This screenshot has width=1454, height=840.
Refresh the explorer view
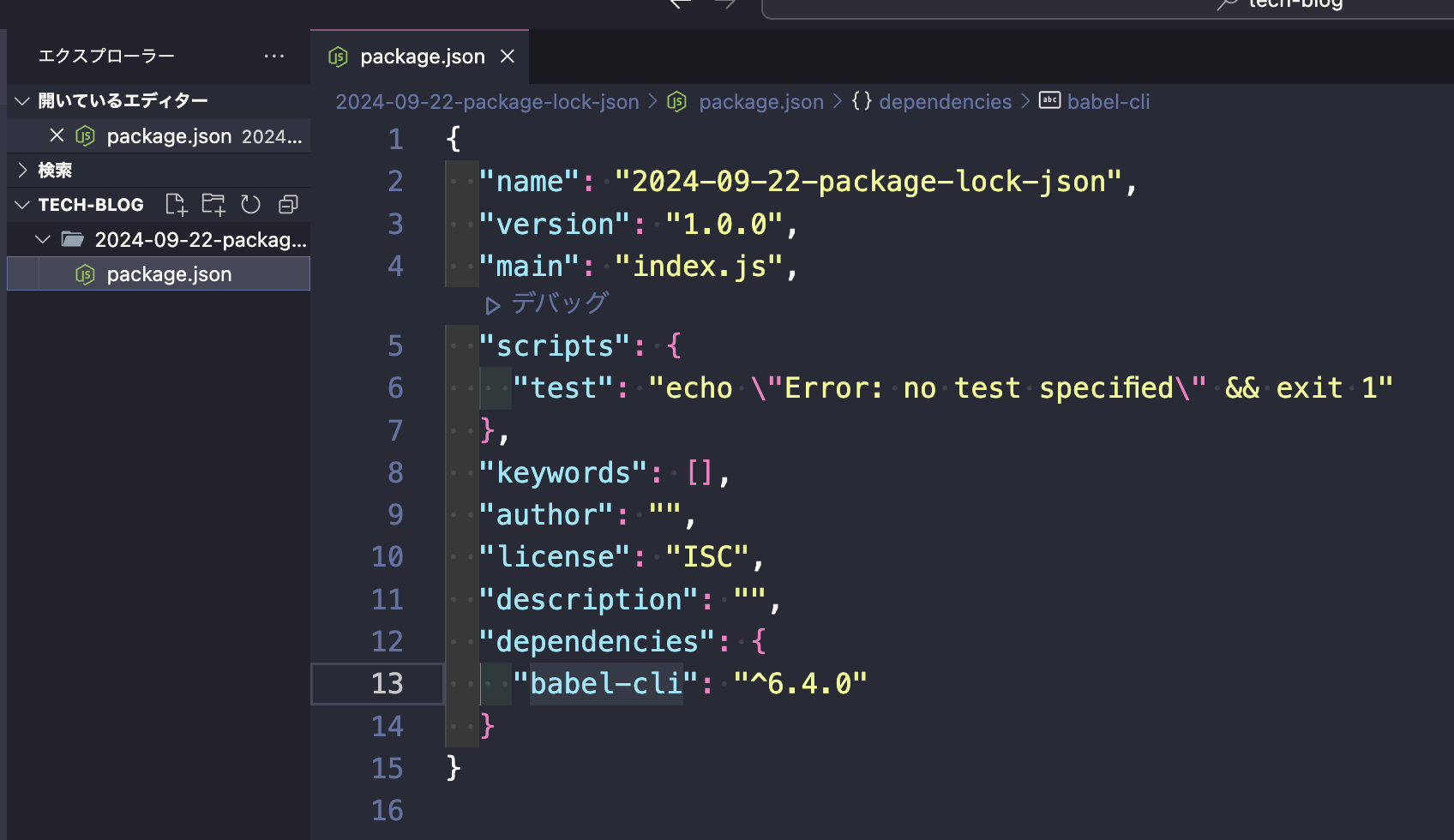click(x=250, y=204)
